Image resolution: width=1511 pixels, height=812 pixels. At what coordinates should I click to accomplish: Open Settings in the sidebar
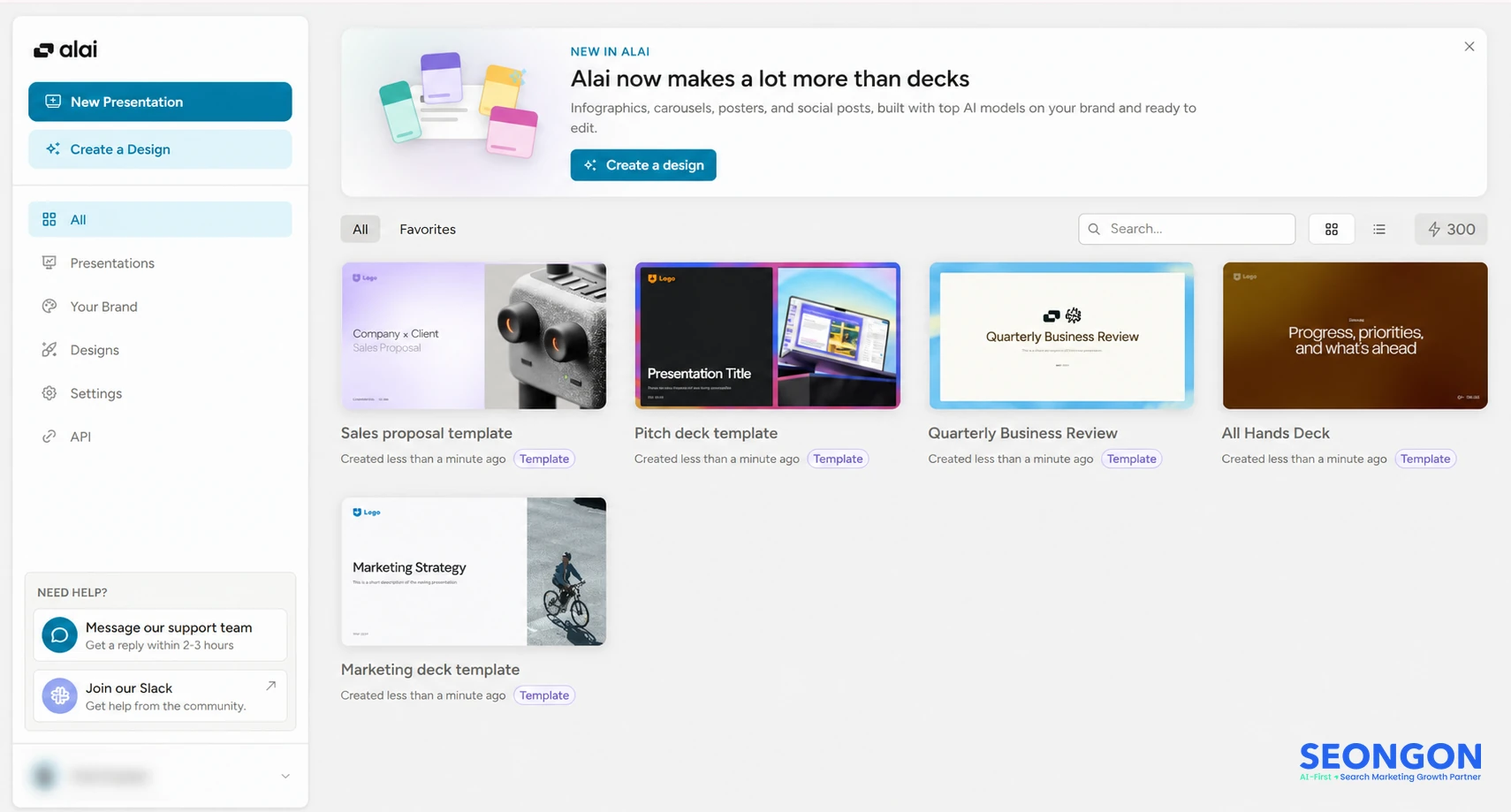[160, 393]
